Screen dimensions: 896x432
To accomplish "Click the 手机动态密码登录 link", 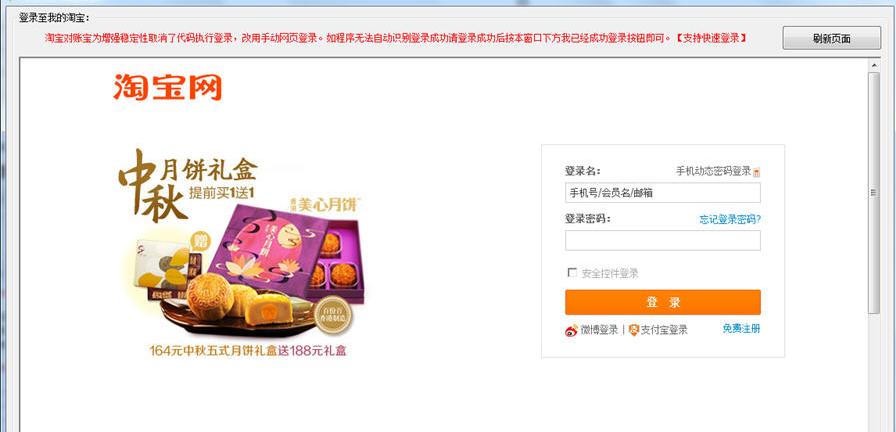I will point(713,171).
